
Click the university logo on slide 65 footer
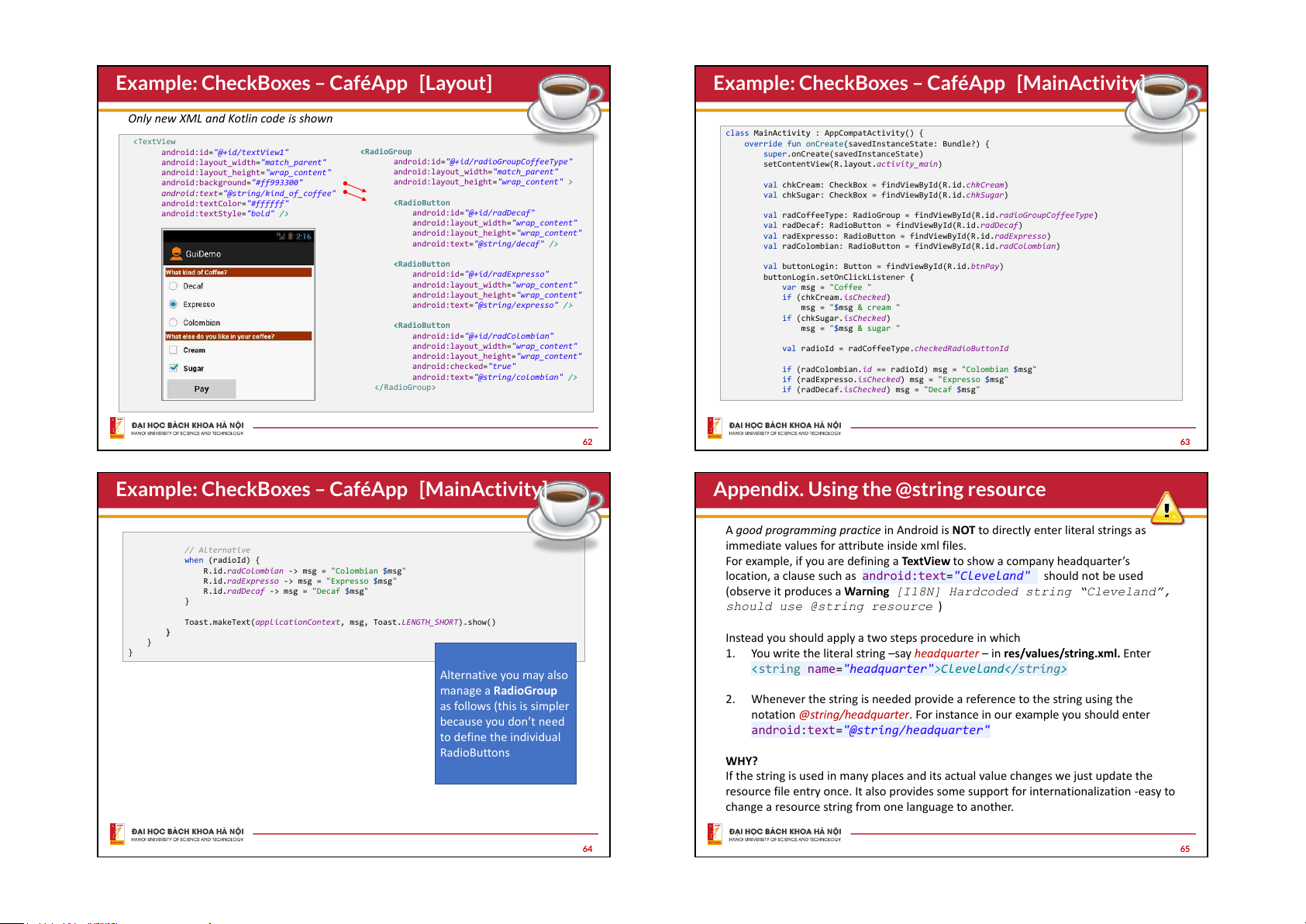point(715,833)
